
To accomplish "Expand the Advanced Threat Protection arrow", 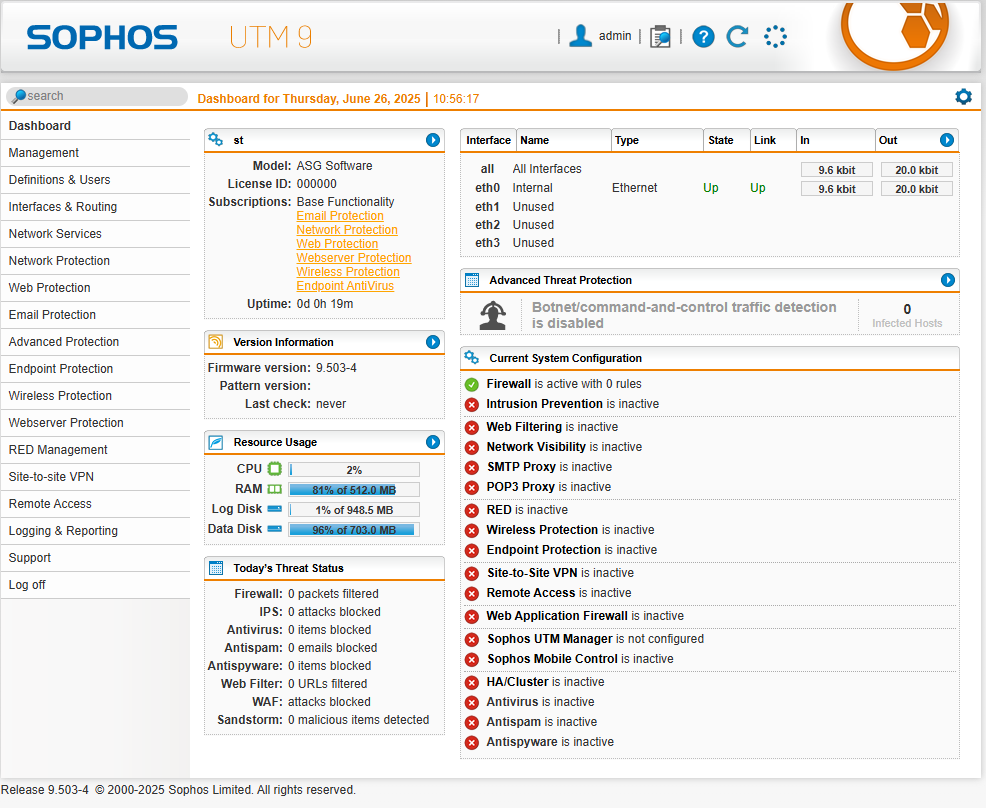I will tap(948, 280).
